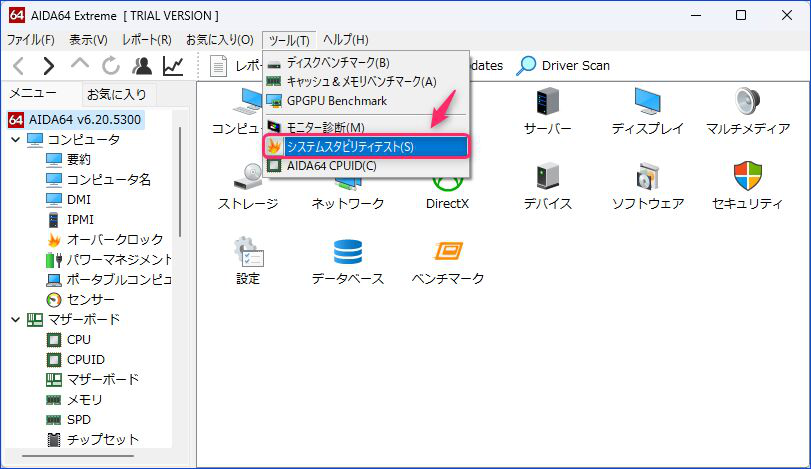Open the 表示(V) menu

88,40
